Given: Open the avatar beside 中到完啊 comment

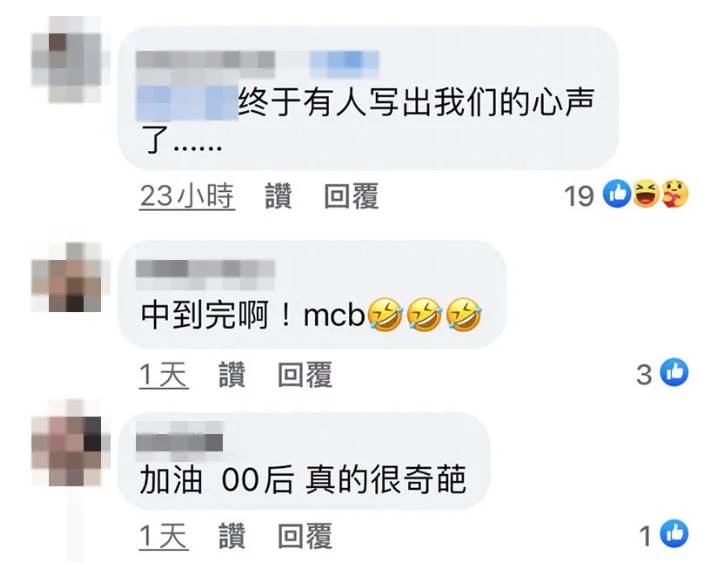Looking at the screenshot, I should tap(66, 276).
